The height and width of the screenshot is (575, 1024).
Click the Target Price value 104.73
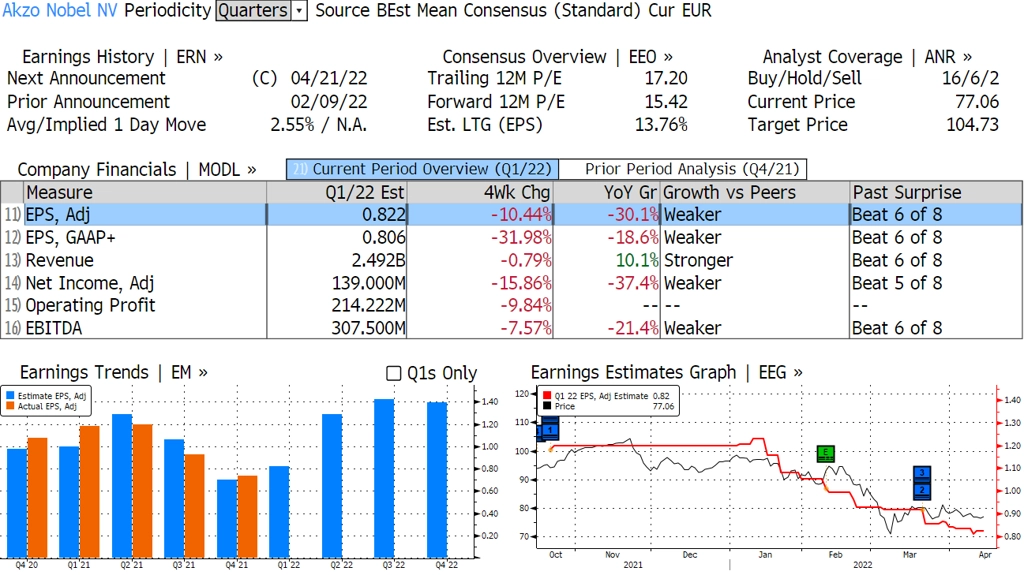click(x=972, y=125)
